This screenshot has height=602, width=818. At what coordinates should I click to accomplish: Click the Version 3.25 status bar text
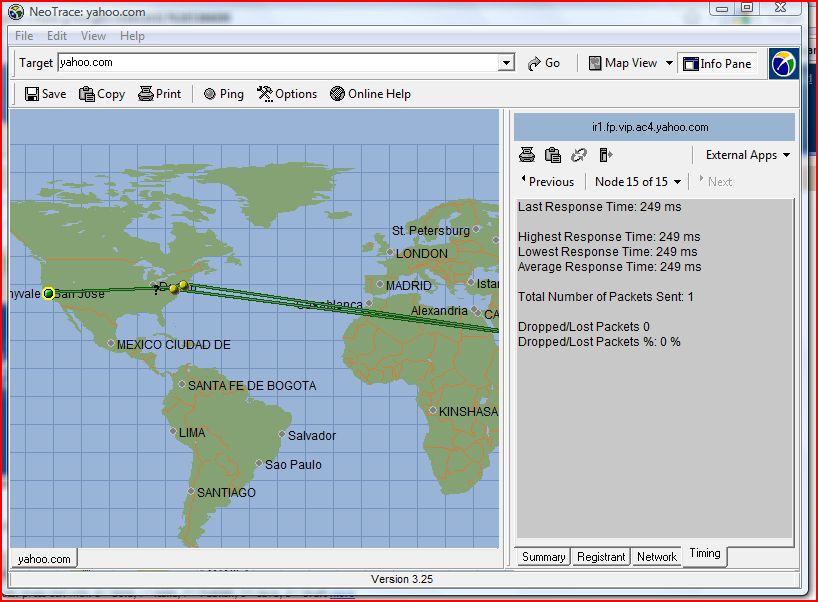tap(402, 579)
